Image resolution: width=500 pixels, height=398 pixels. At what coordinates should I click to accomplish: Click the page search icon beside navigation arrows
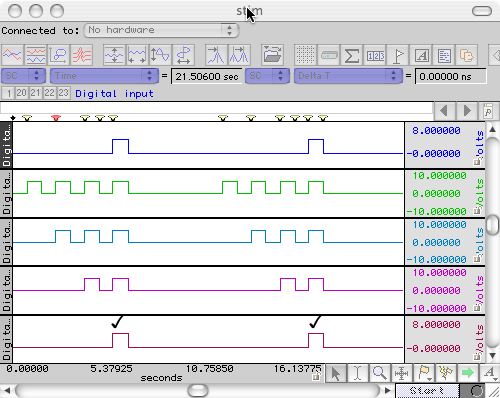tap(489, 111)
